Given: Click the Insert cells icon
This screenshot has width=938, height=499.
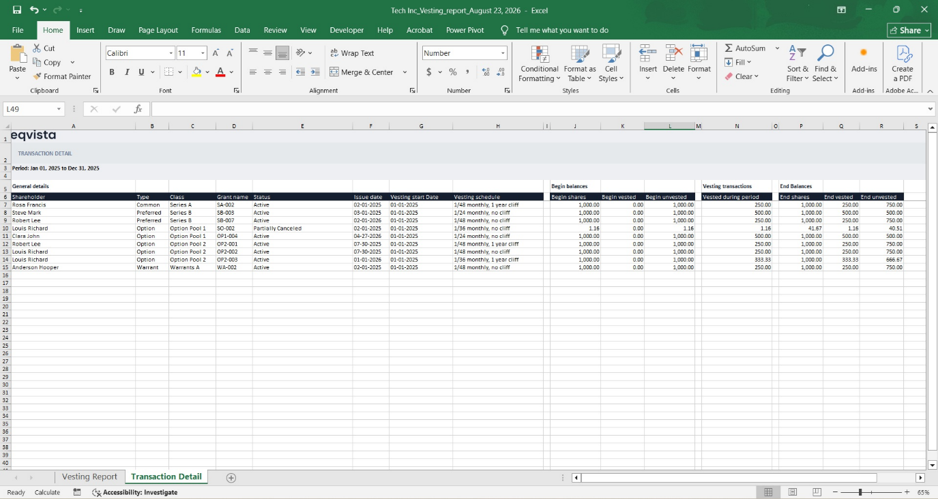Looking at the screenshot, I should pos(648,53).
